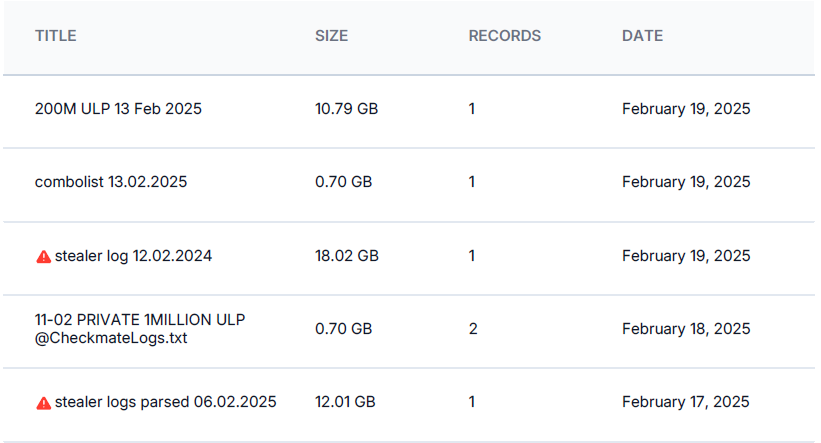Select the 10.79 GB size cell

[346, 109]
